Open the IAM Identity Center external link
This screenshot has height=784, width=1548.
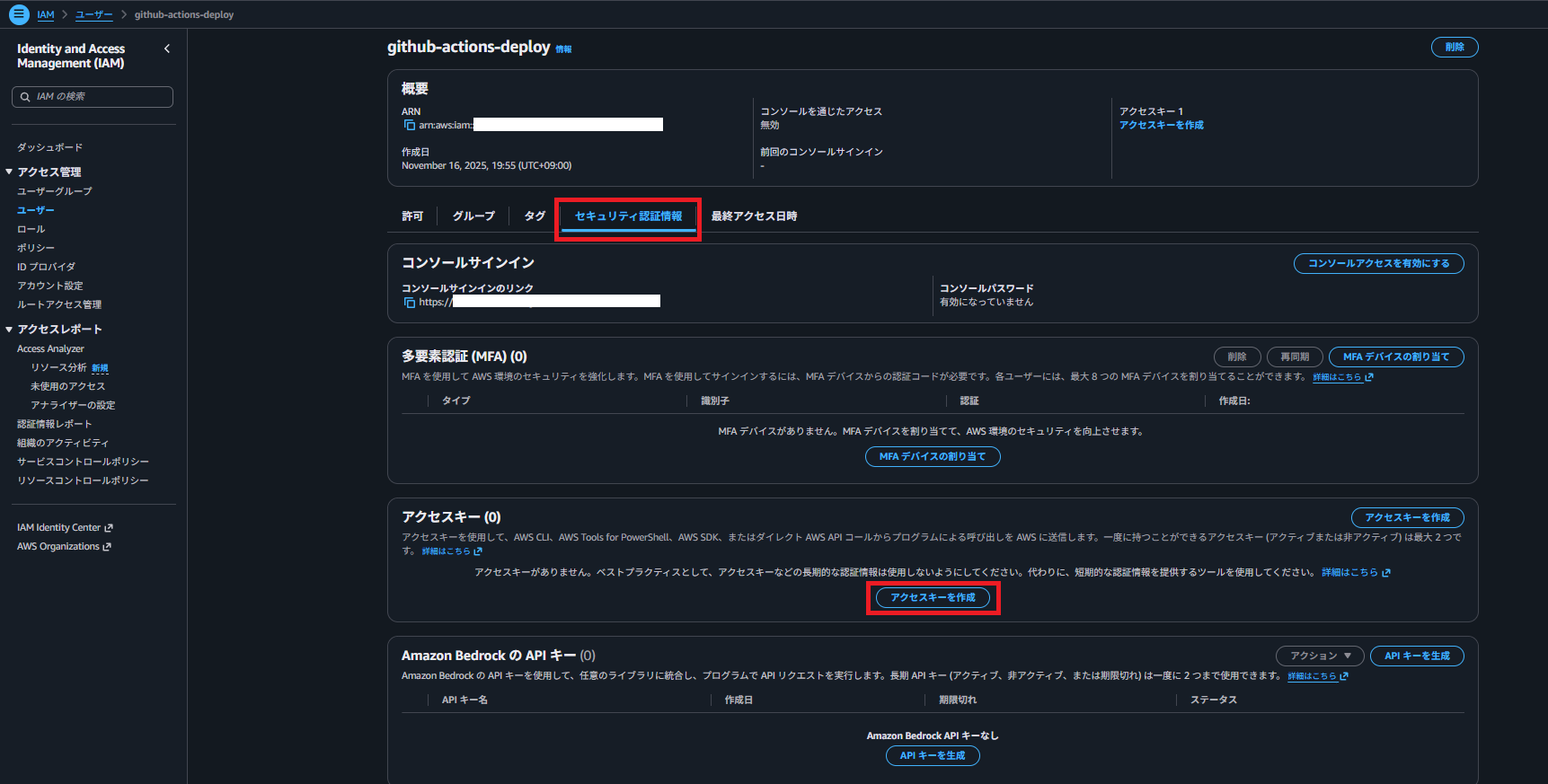click(x=65, y=527)
